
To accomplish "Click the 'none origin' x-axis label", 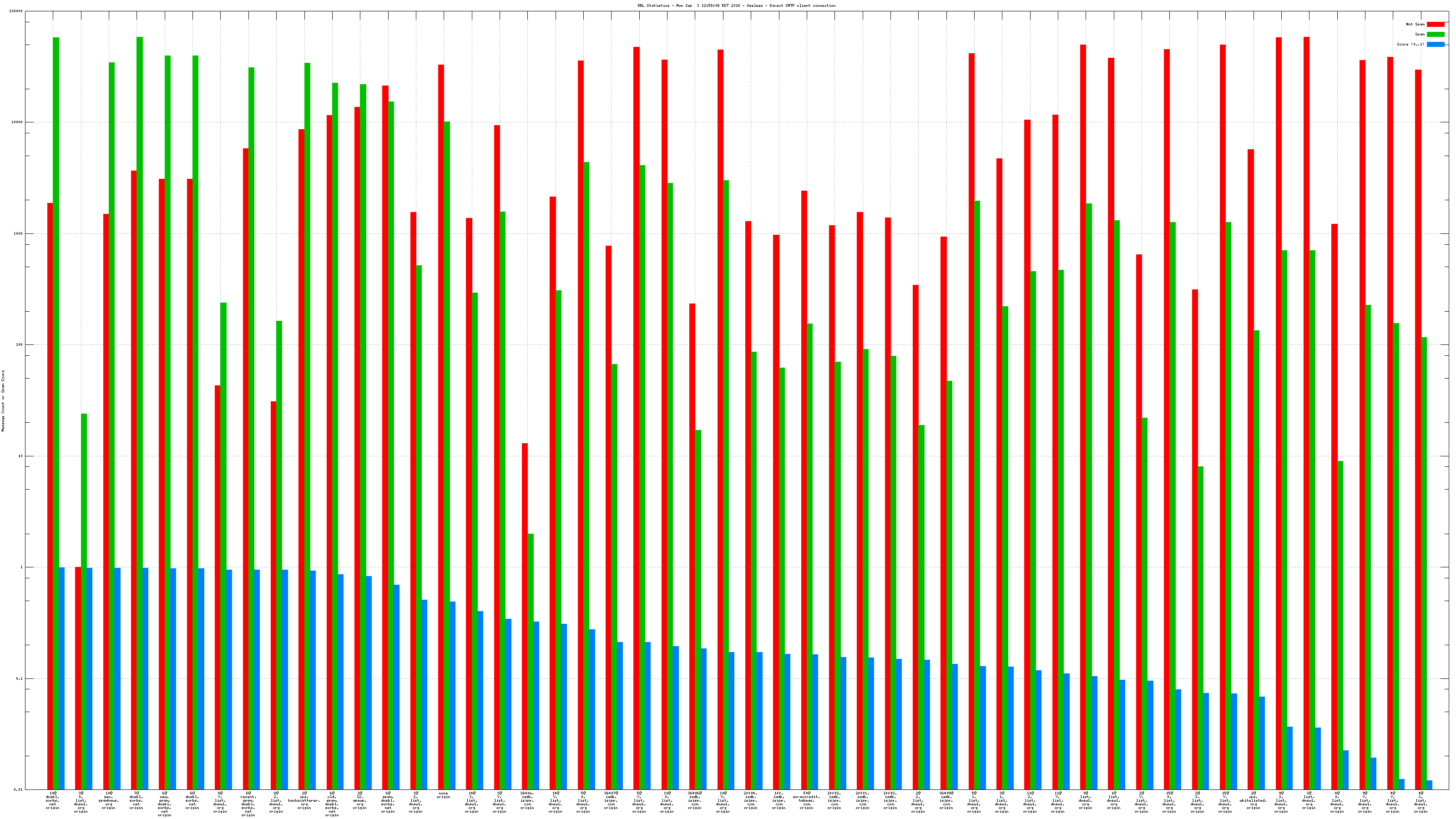I will coord(444,795).
